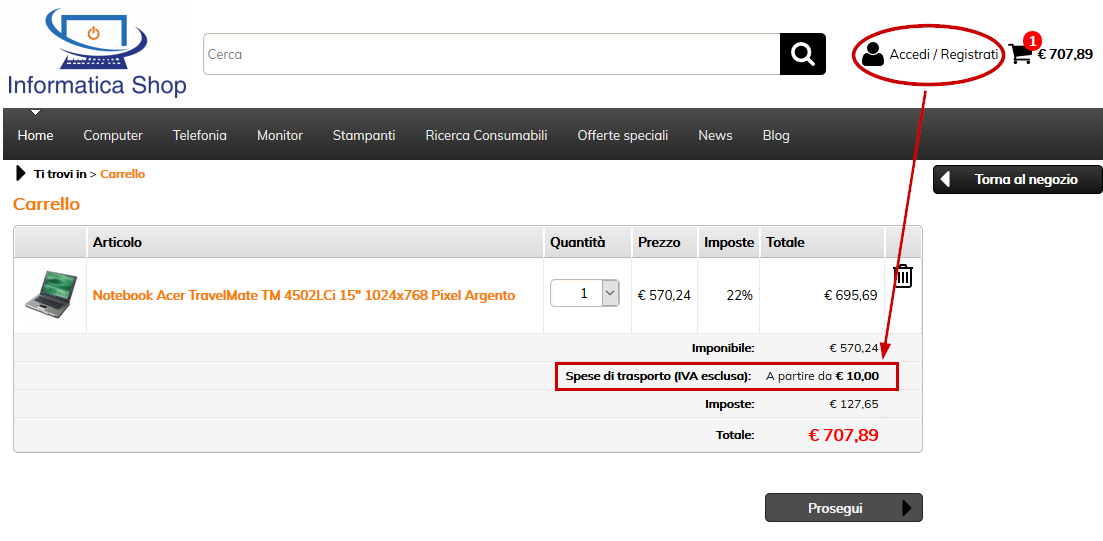This screenshot has height=541, width=1103.
Task: Open the quantity dropdown
Action: point(610,293)
